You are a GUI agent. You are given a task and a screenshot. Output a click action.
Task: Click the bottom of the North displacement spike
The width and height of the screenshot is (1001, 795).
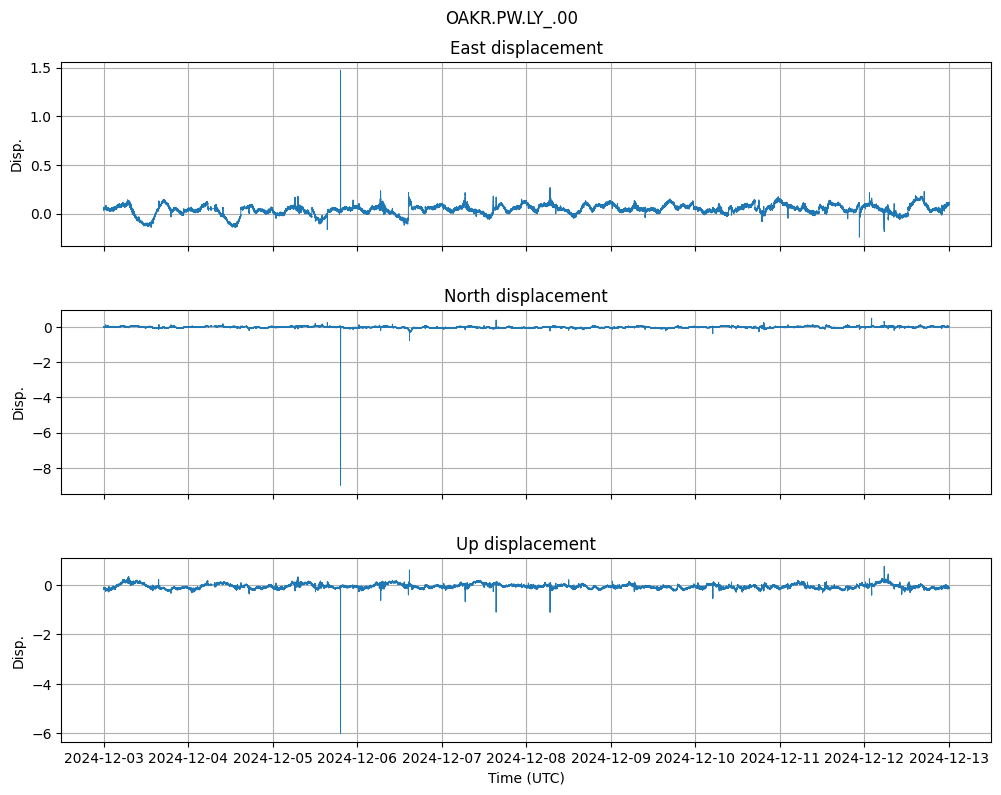point(340,485)
